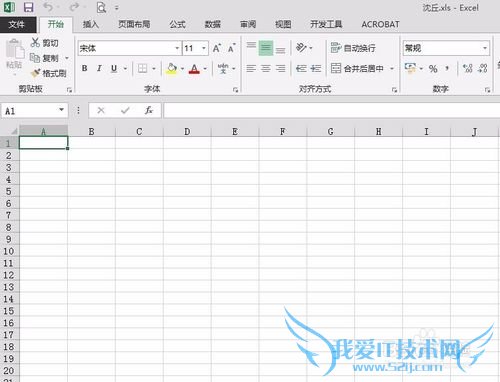Open font settings dialog launcher
The width and height of the screenshot is (500, 382).
235,90
